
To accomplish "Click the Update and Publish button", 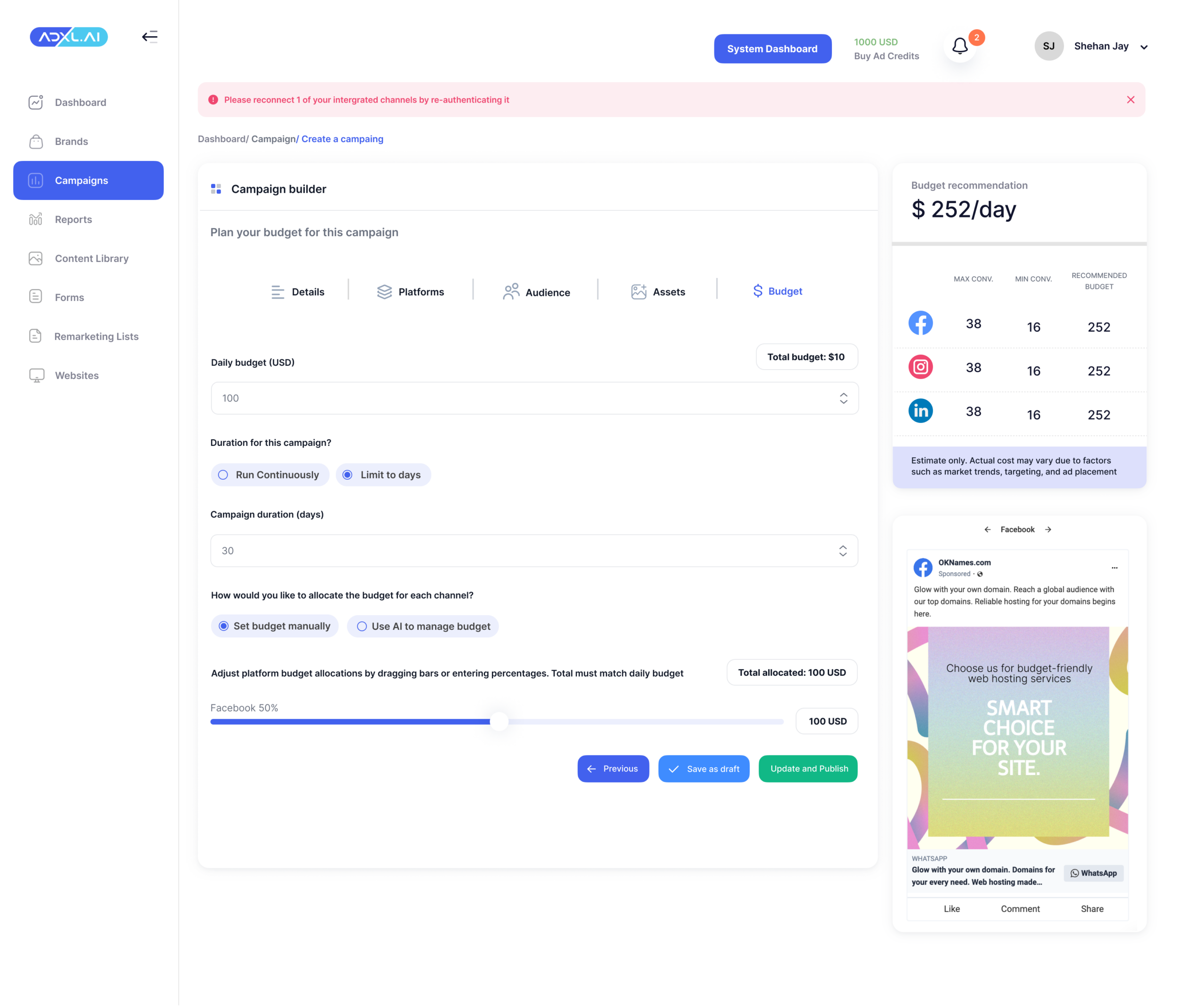I will point(808,768).
